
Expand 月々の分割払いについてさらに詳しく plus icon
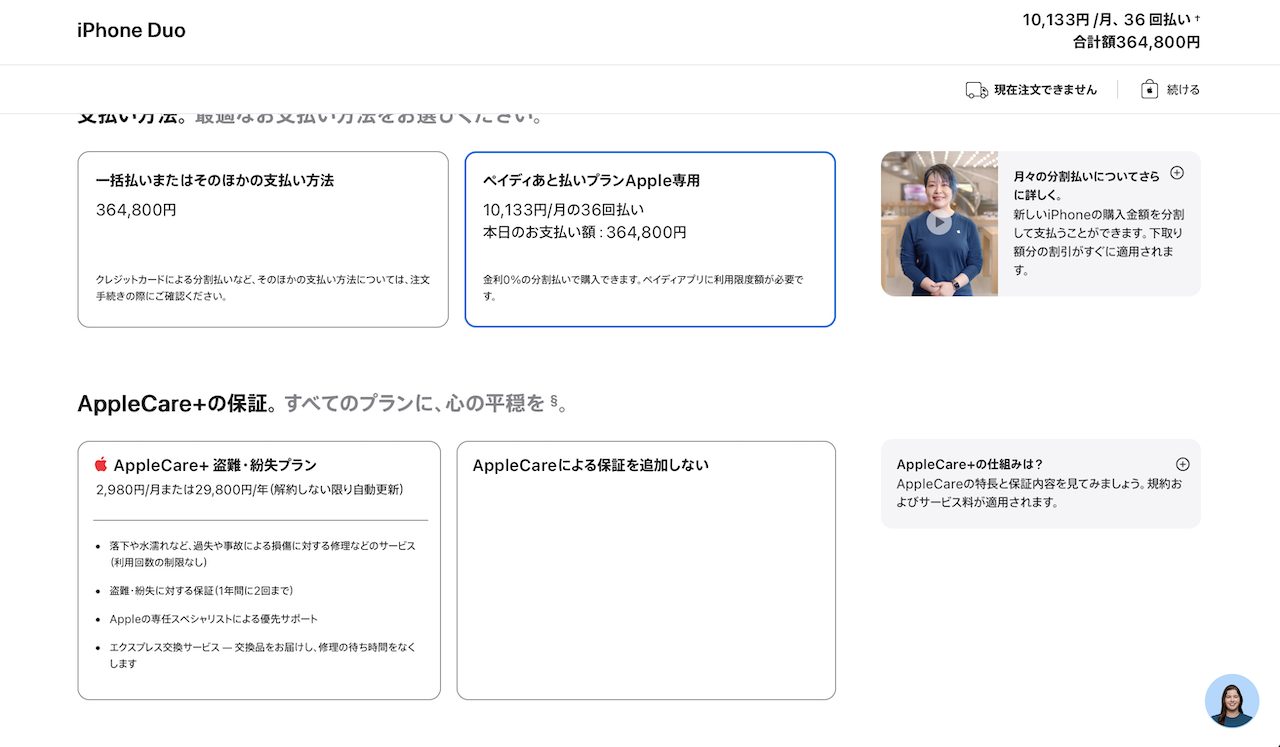(1177, 172)
